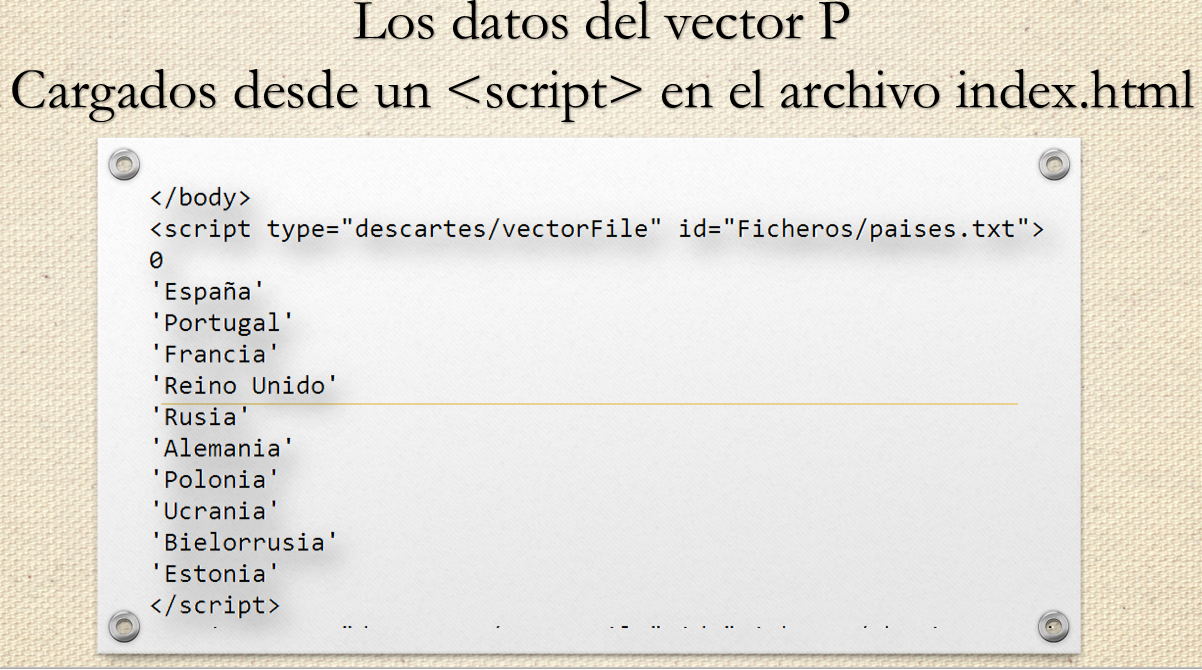
Task: Select the 'Ucrania' entry
Action: [214, 510]
